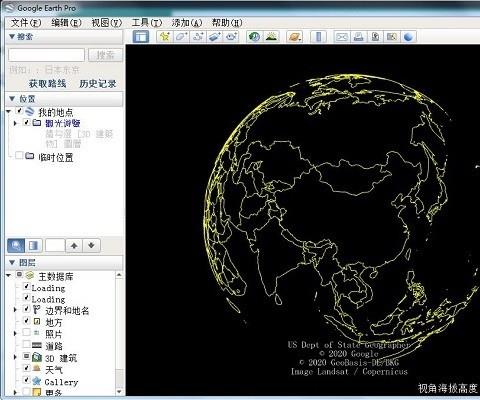
Task: Toggle the 地方 layer checkbox
Action: (x=26, y=321)
